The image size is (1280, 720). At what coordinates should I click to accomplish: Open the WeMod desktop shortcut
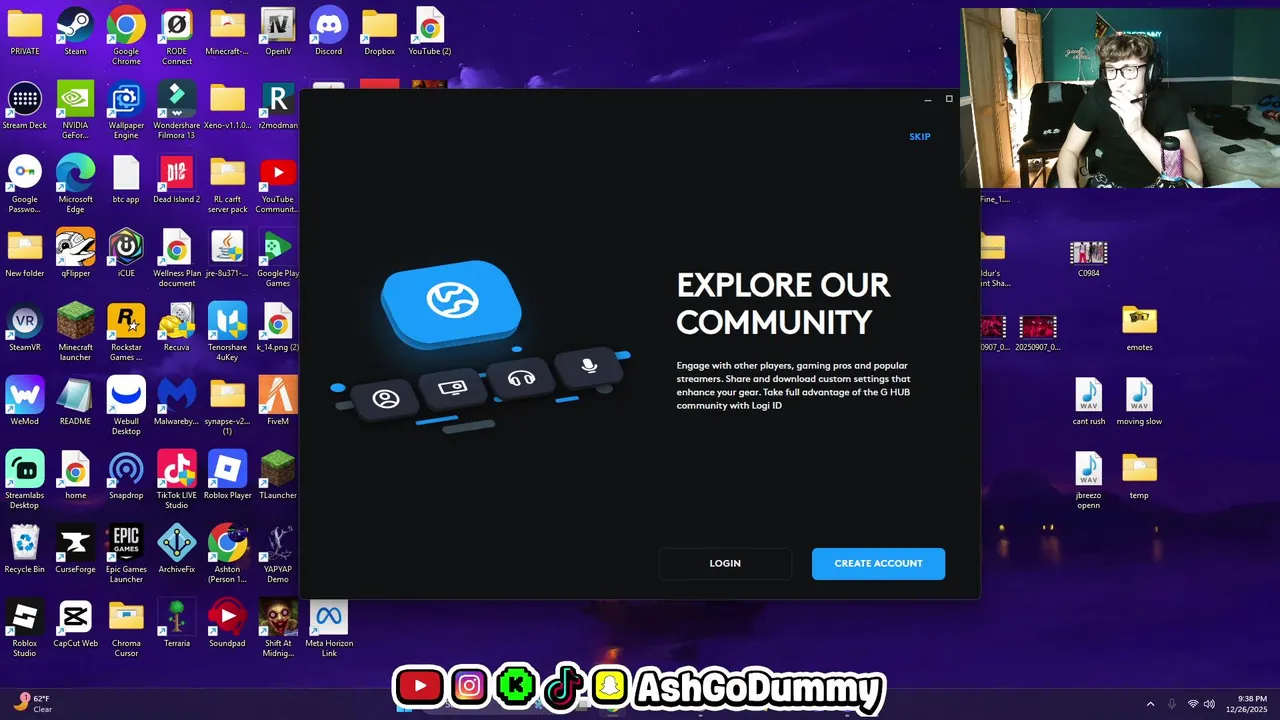click(x=25, y=401)
